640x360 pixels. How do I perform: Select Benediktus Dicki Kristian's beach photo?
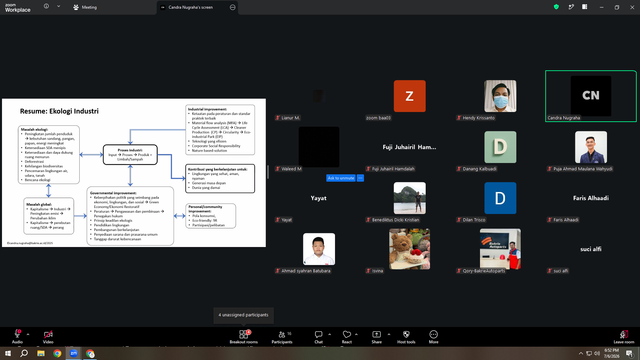[x=409, y=198]
